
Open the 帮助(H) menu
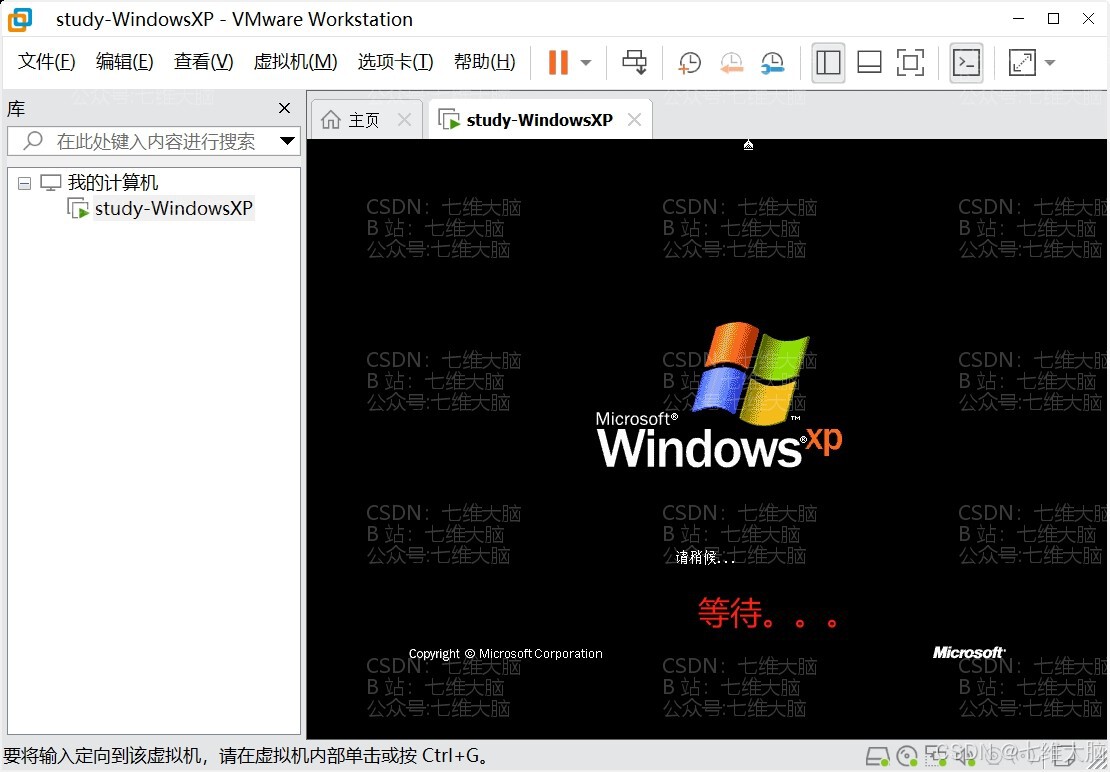tap(484, 62)
